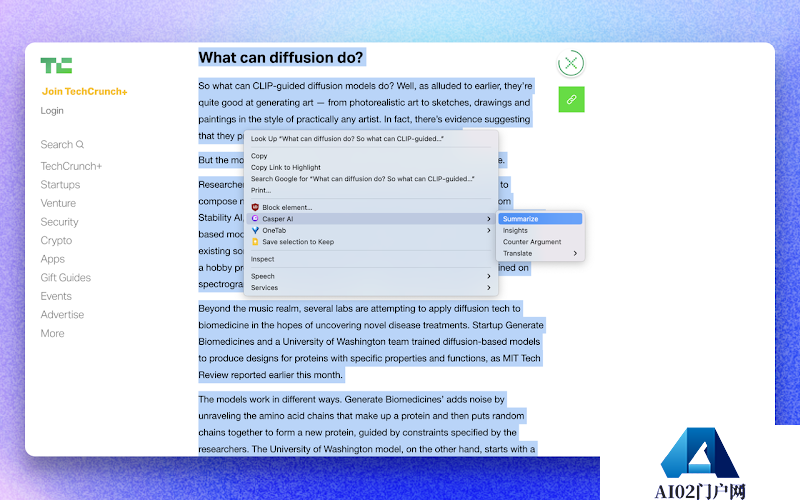Expand the Services submenu arrow
The height and width of the screenshot is (500, 800).
click(x=489, y=288)
